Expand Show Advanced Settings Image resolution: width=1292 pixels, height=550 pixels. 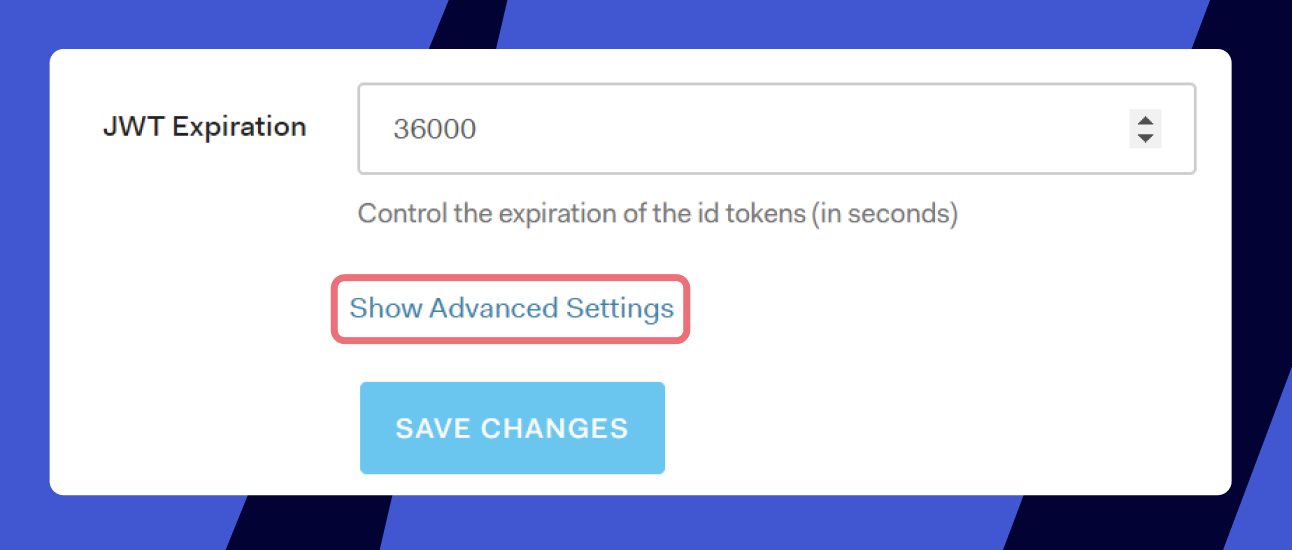pos(511,308)
